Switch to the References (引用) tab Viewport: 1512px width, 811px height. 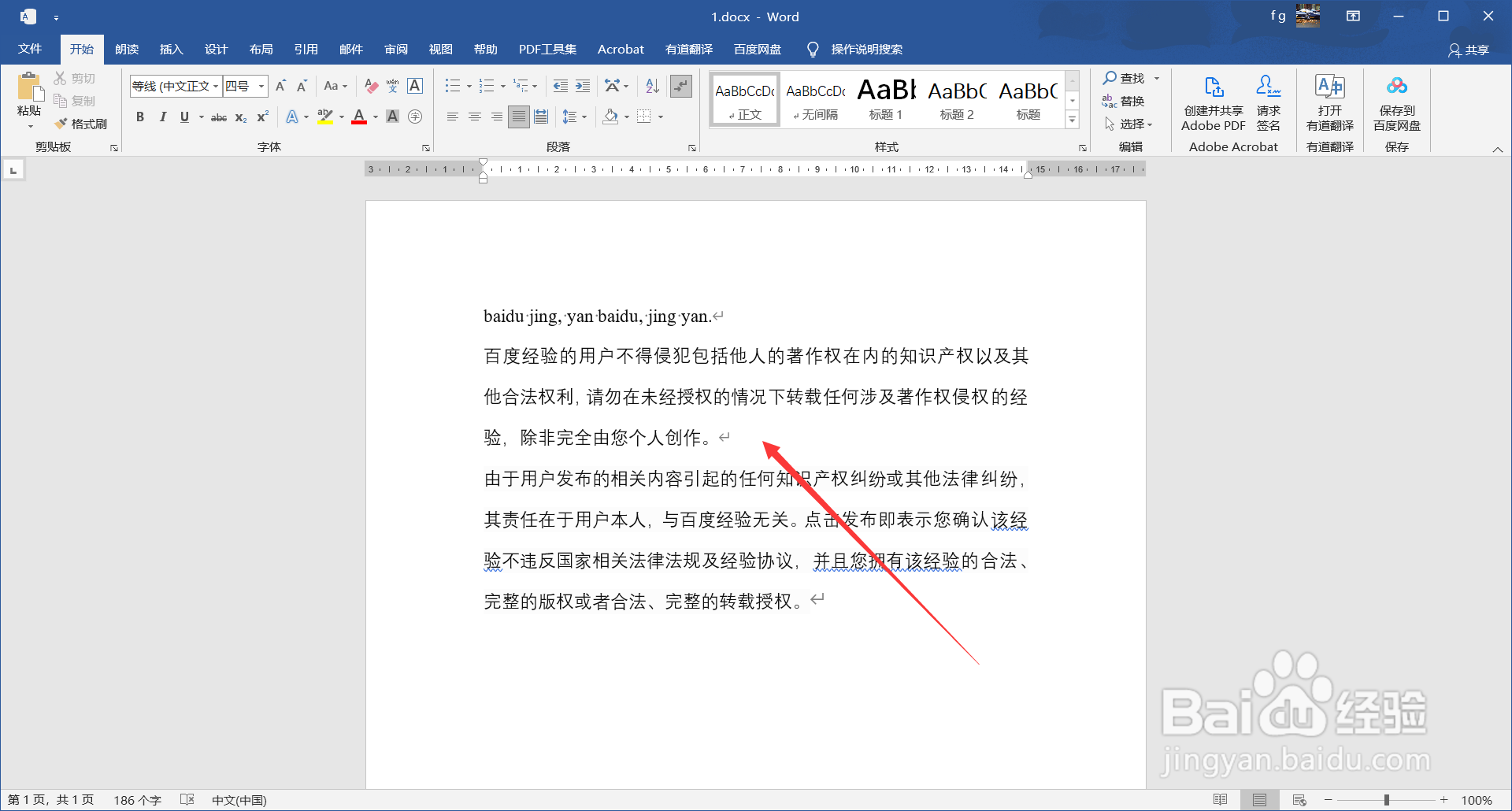click(306, 49)
